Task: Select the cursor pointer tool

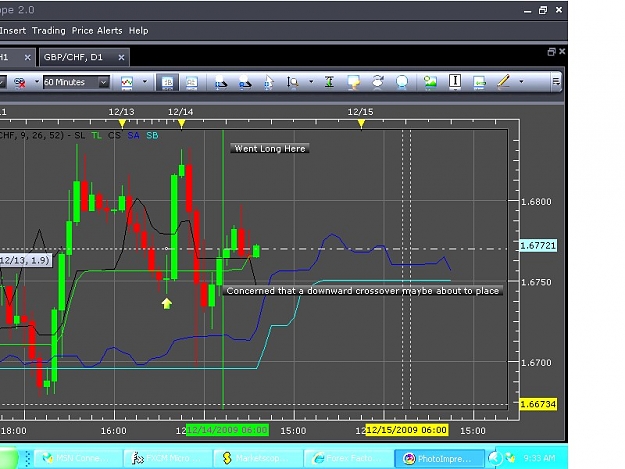Action: click(269, 82)
